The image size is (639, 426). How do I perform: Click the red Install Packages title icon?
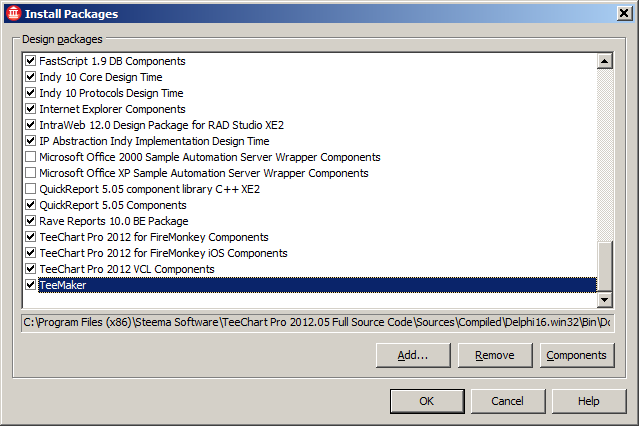tap(13, 13)
